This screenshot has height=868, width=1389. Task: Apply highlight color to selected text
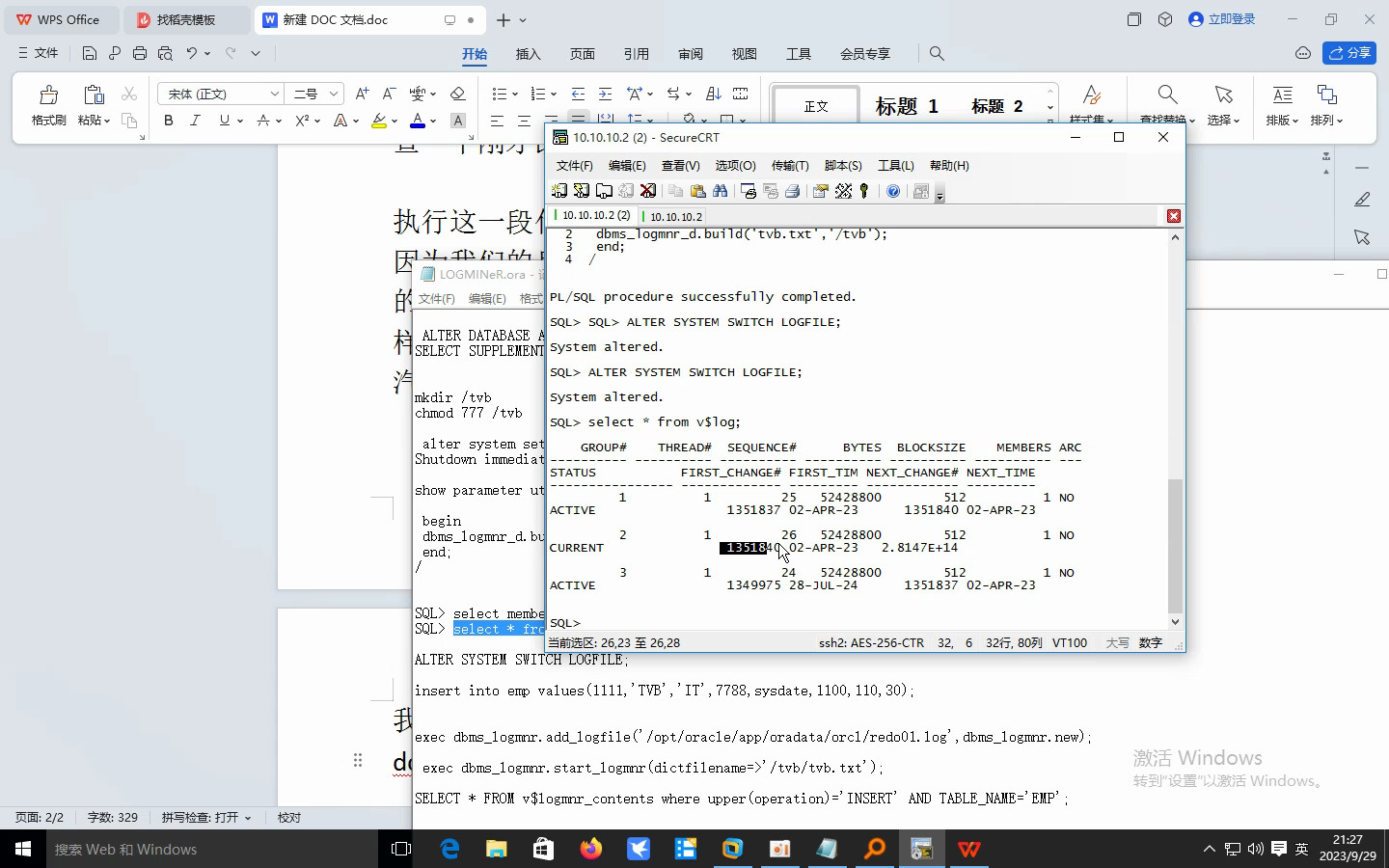[380, 121]
